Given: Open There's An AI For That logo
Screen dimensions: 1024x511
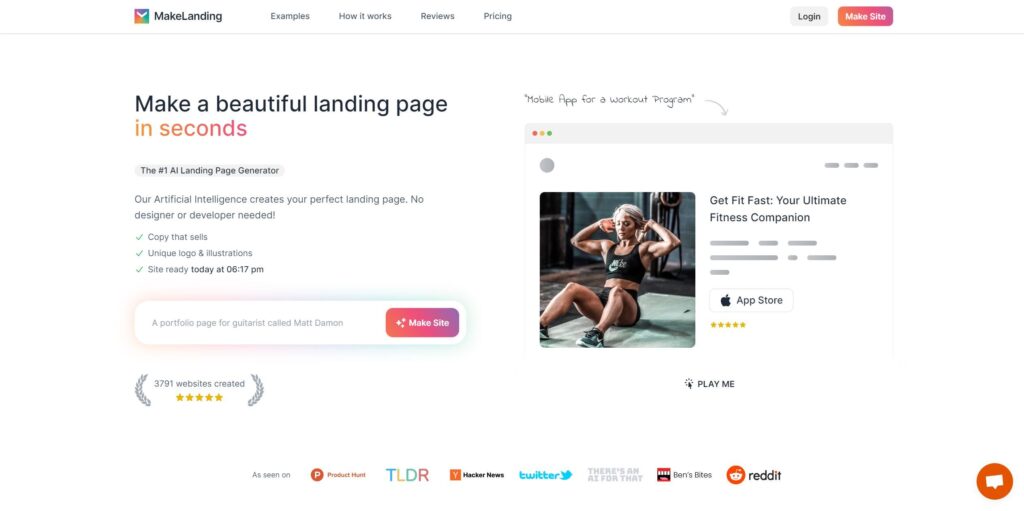Looking at the screenshot, I should (x=615, y=475).
